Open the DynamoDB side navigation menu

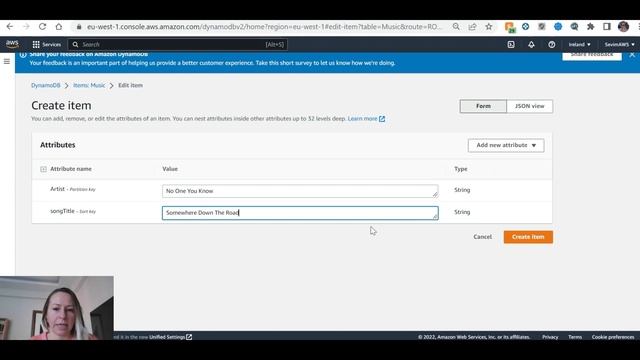7,61
